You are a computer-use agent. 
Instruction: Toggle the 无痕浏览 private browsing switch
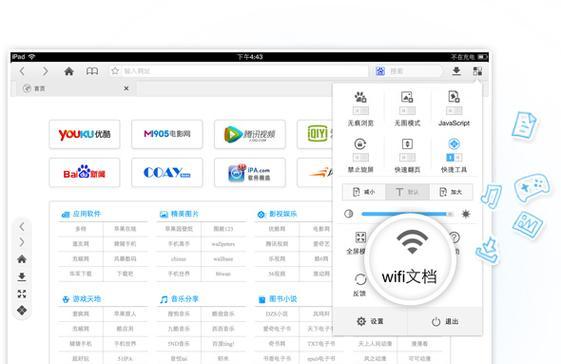(360, 111)
